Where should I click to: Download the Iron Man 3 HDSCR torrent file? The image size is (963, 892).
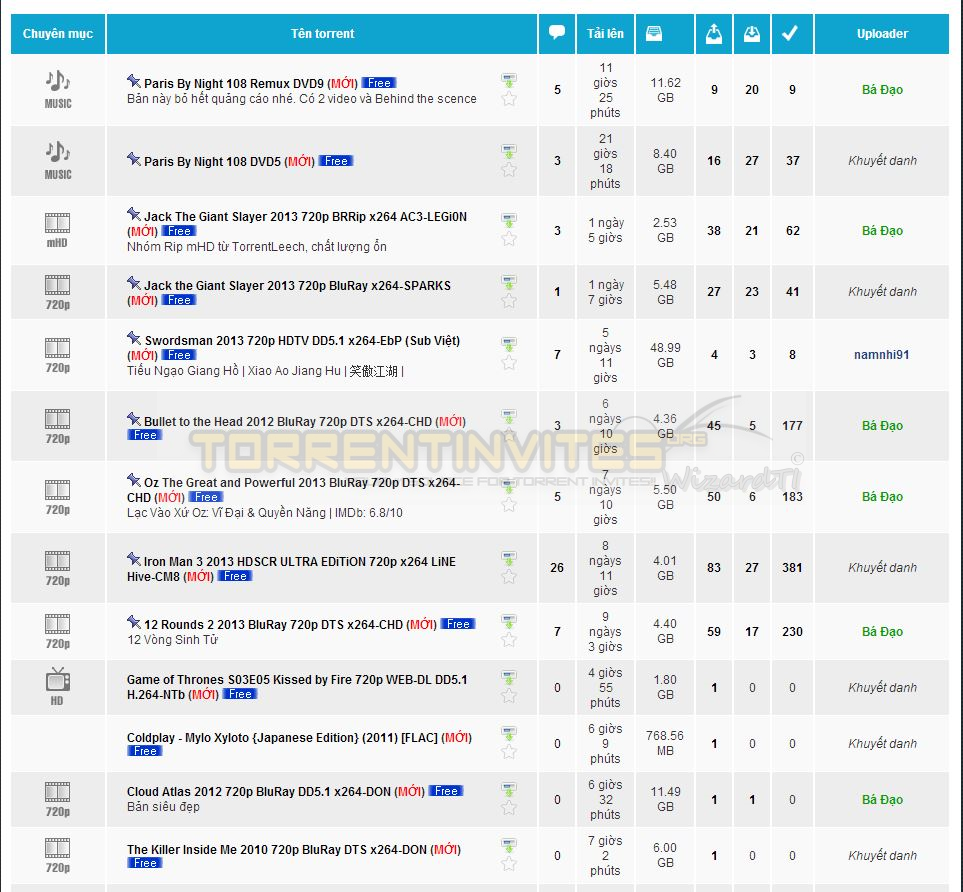coord(509,558)
